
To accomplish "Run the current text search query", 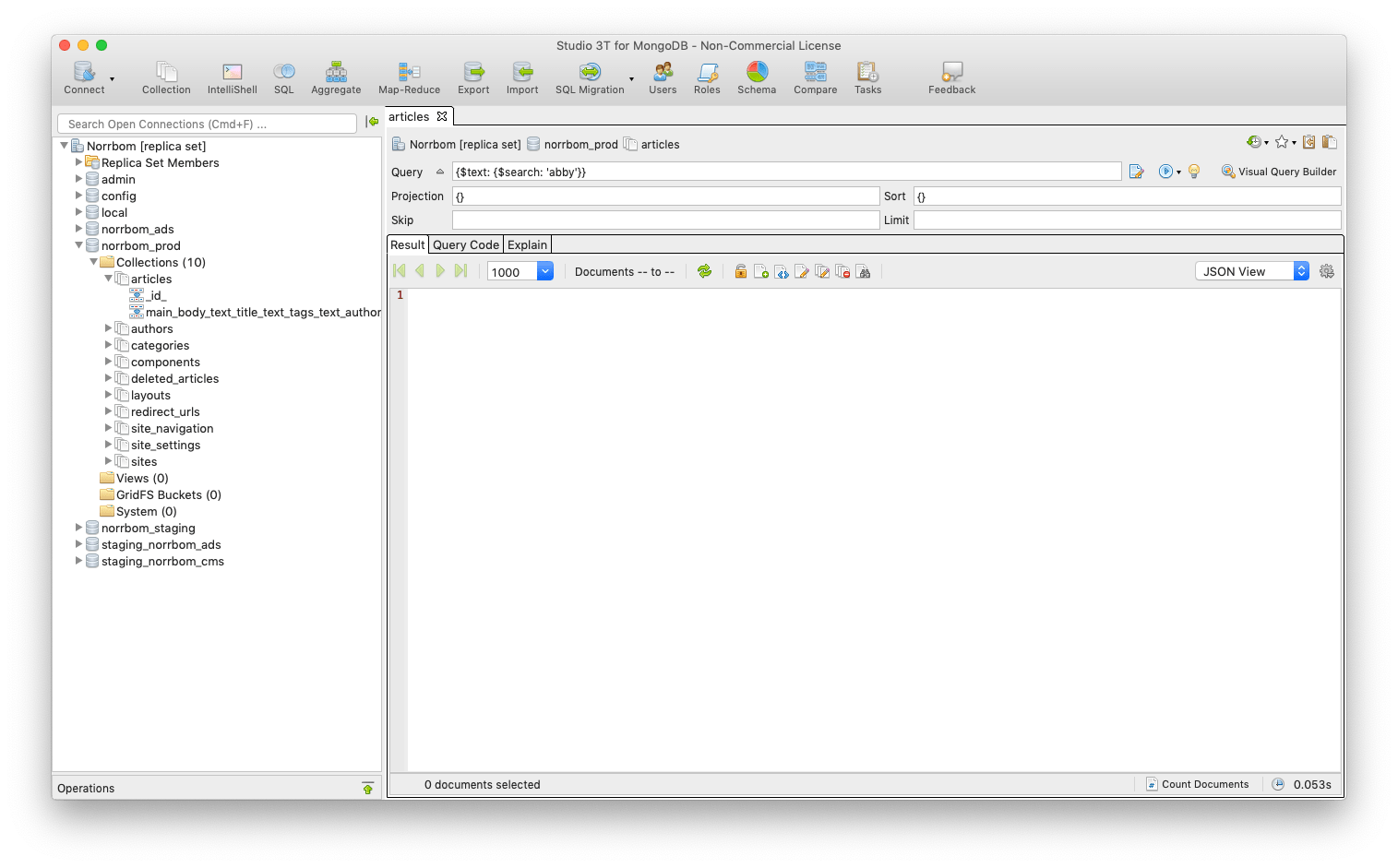I will coord(1166,172).
